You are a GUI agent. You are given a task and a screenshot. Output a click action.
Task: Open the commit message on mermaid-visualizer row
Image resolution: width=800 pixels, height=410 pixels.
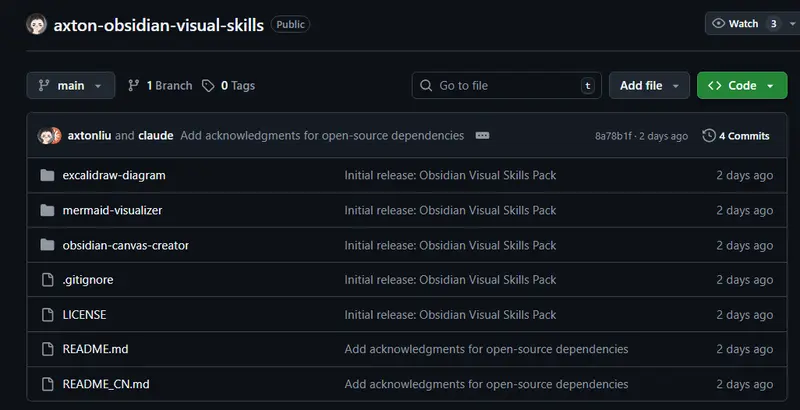(x=450, y=210)
